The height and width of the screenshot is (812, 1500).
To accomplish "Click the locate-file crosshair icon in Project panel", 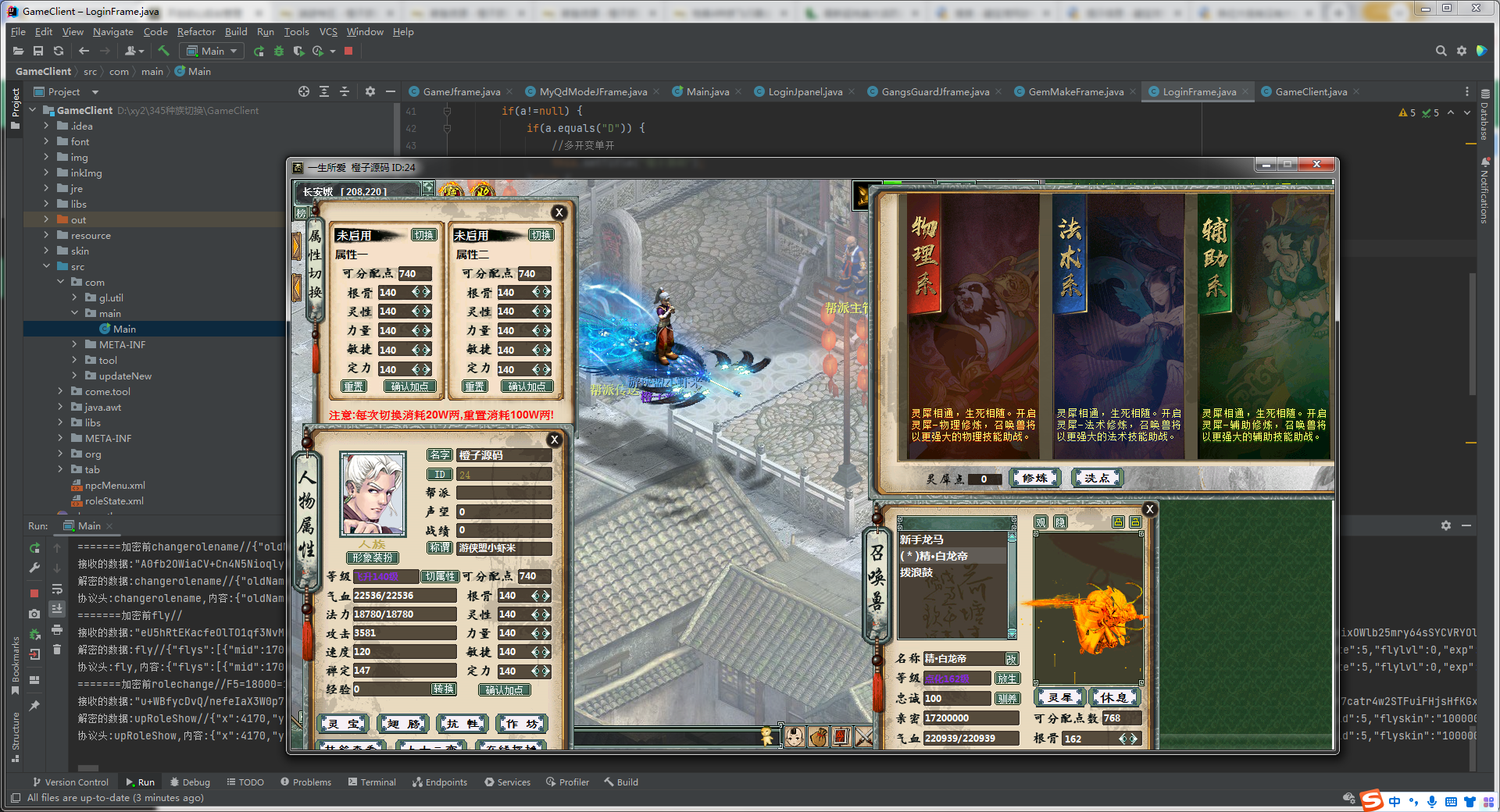I will pos(304,91).
